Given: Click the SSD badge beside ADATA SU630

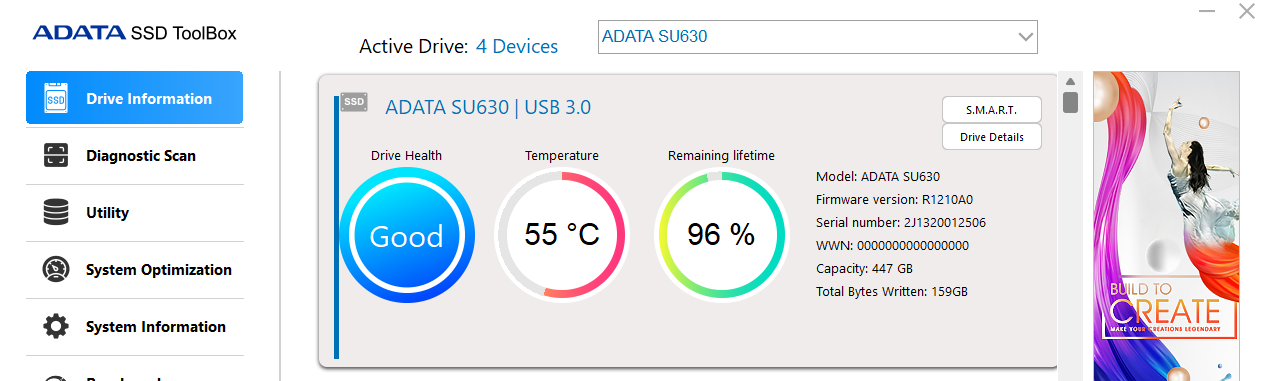Looking at the screenshot, I should point(354,102).
